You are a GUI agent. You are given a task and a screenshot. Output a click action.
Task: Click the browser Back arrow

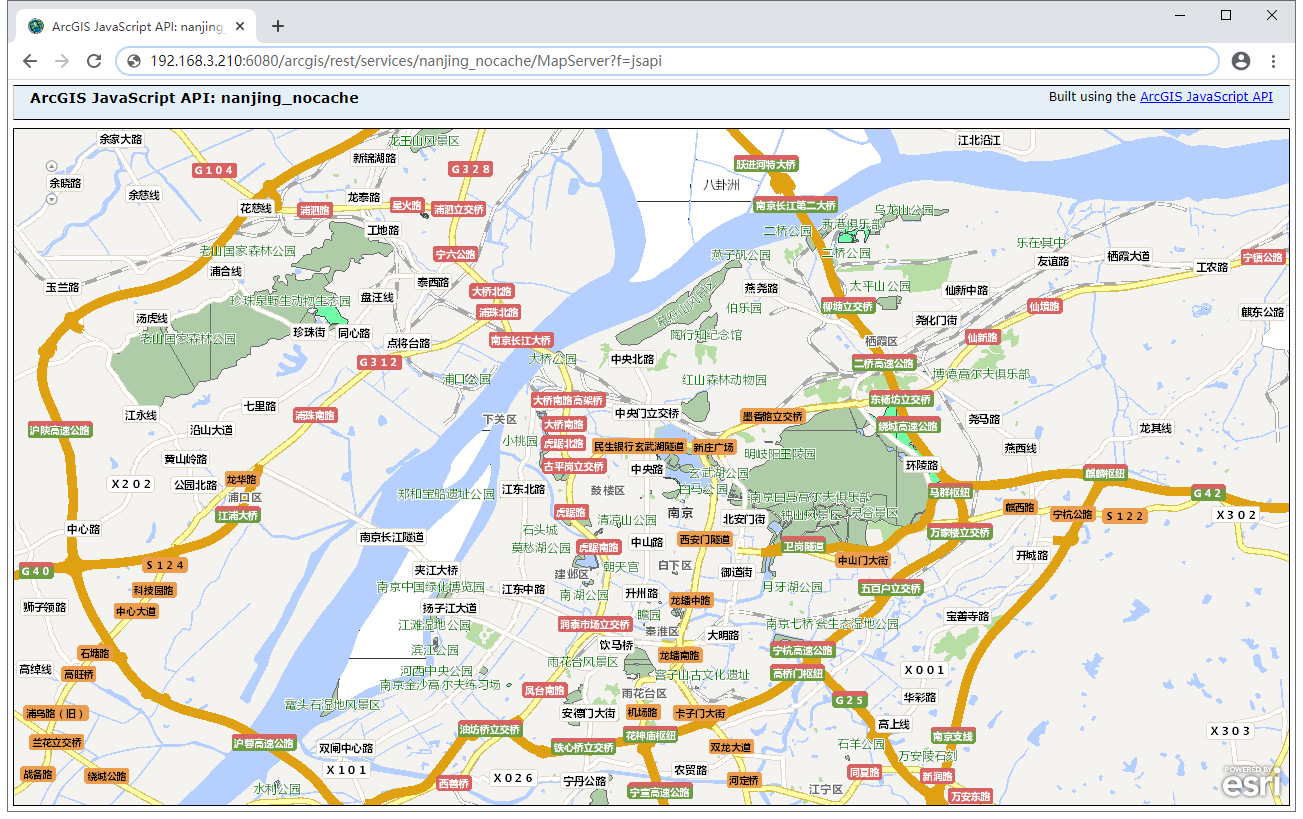click(x=30, y=61)
